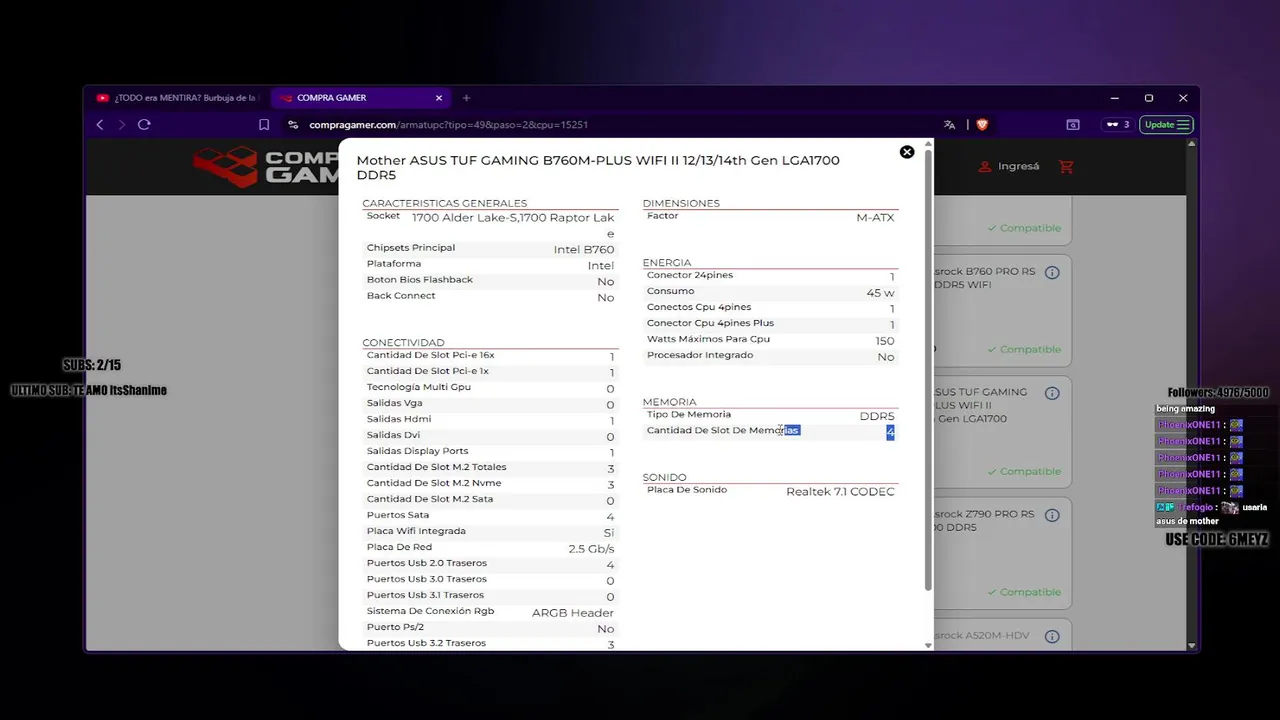Minimize the browser window
This screenshot has width=1280, height=720.
(1115, 98)
